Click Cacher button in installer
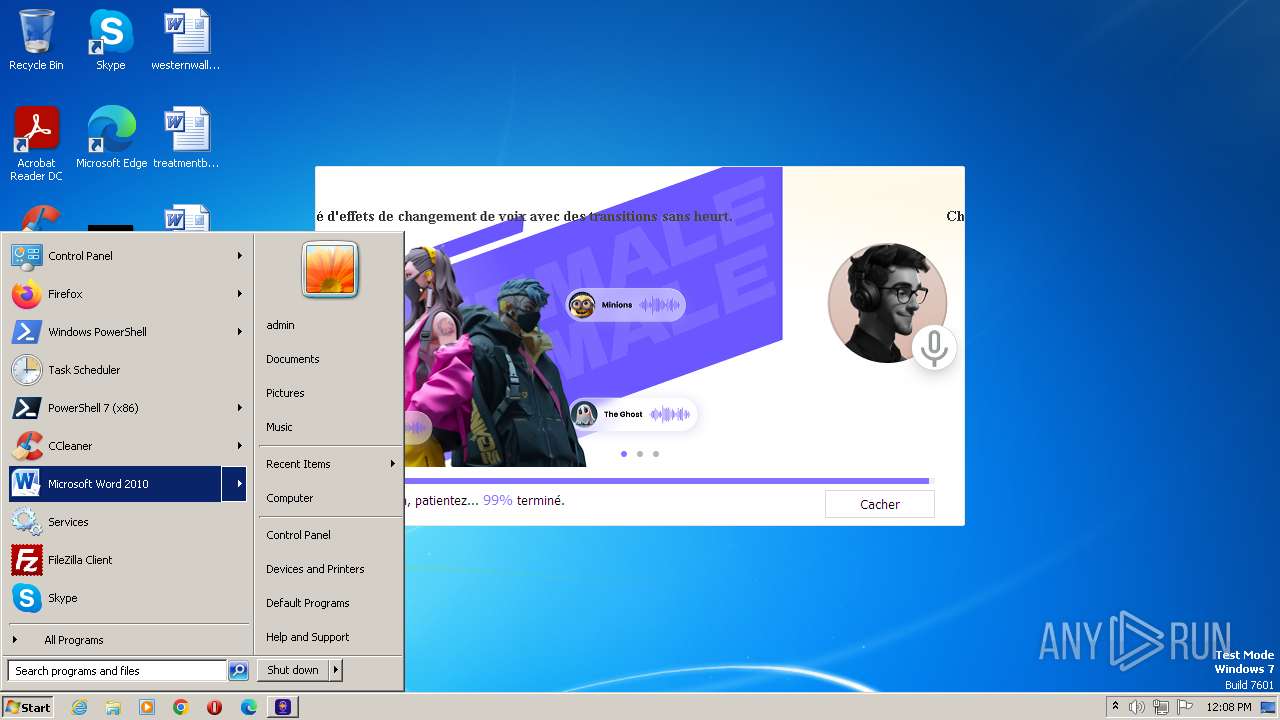The image size is (1280, 720). click(880, 504)
